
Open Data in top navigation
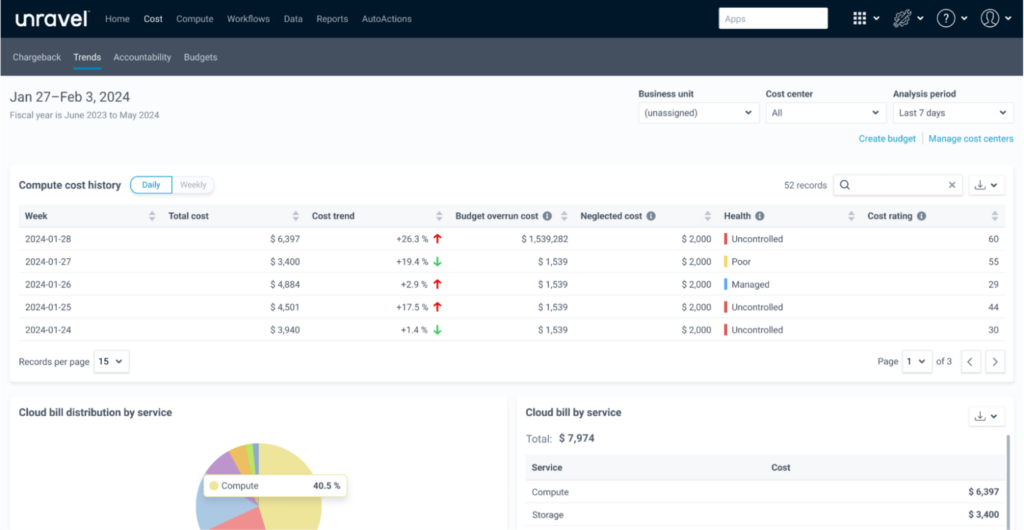coord(293,19)
